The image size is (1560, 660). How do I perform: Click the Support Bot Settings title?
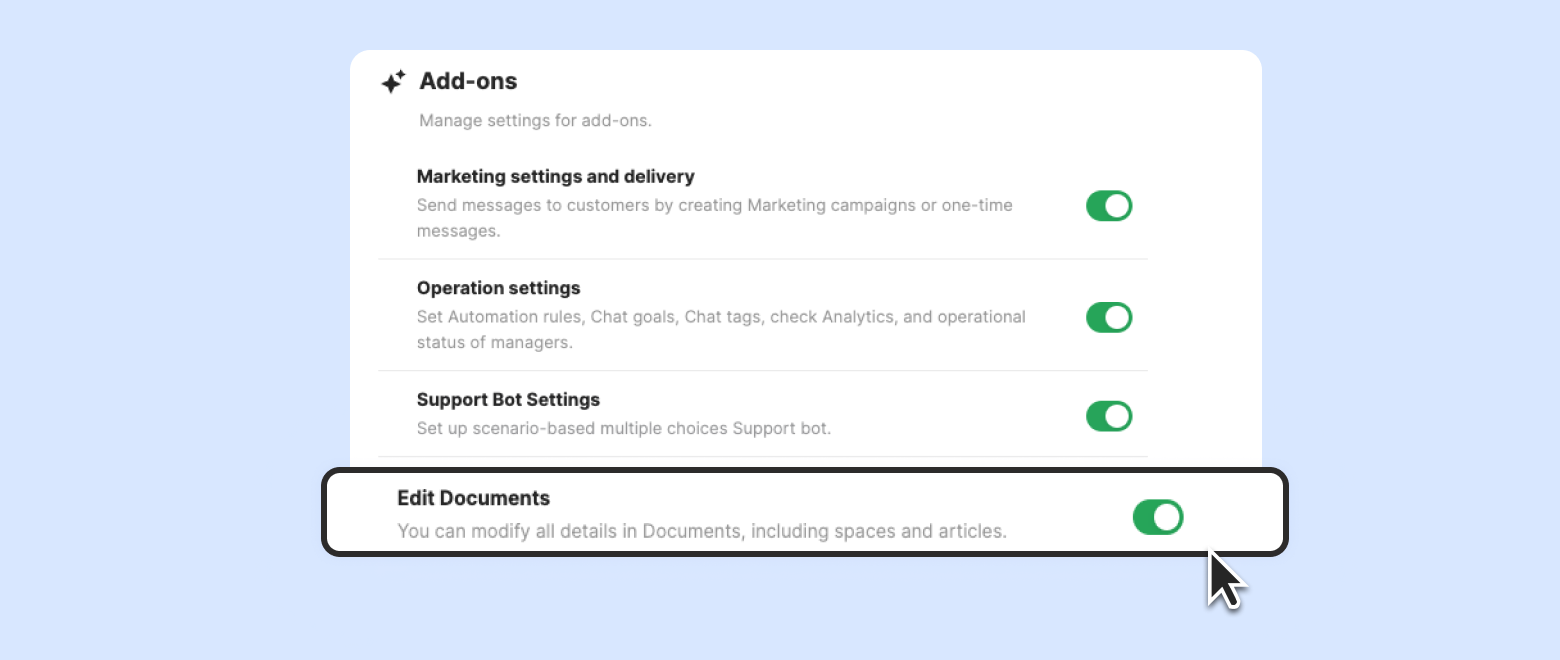click(508, 400)
